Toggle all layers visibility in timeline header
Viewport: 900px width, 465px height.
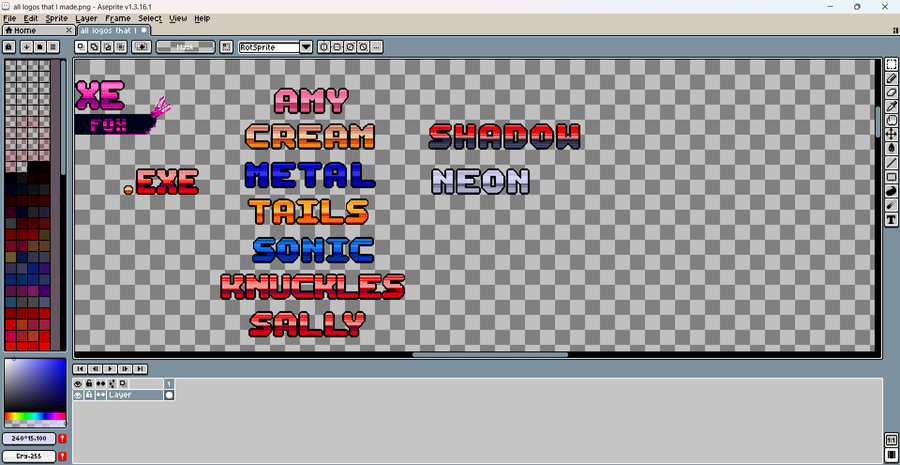(78, 383)
